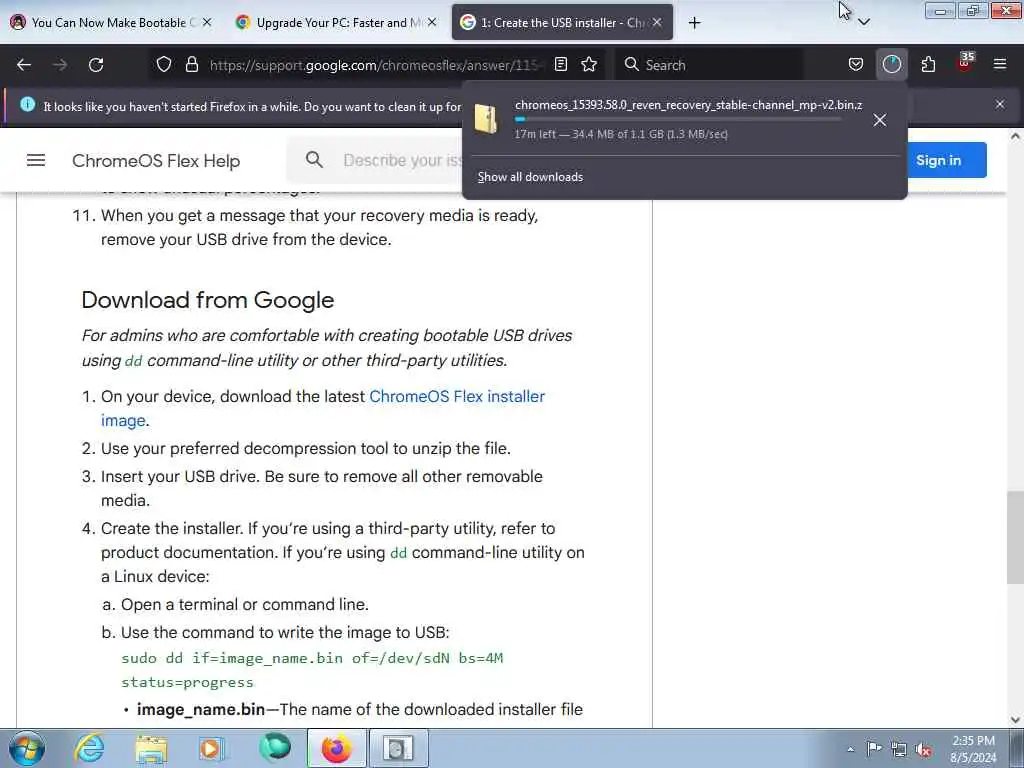Expand the list all tabs chevron
The image size is (1024, 768).
[864, 22]
